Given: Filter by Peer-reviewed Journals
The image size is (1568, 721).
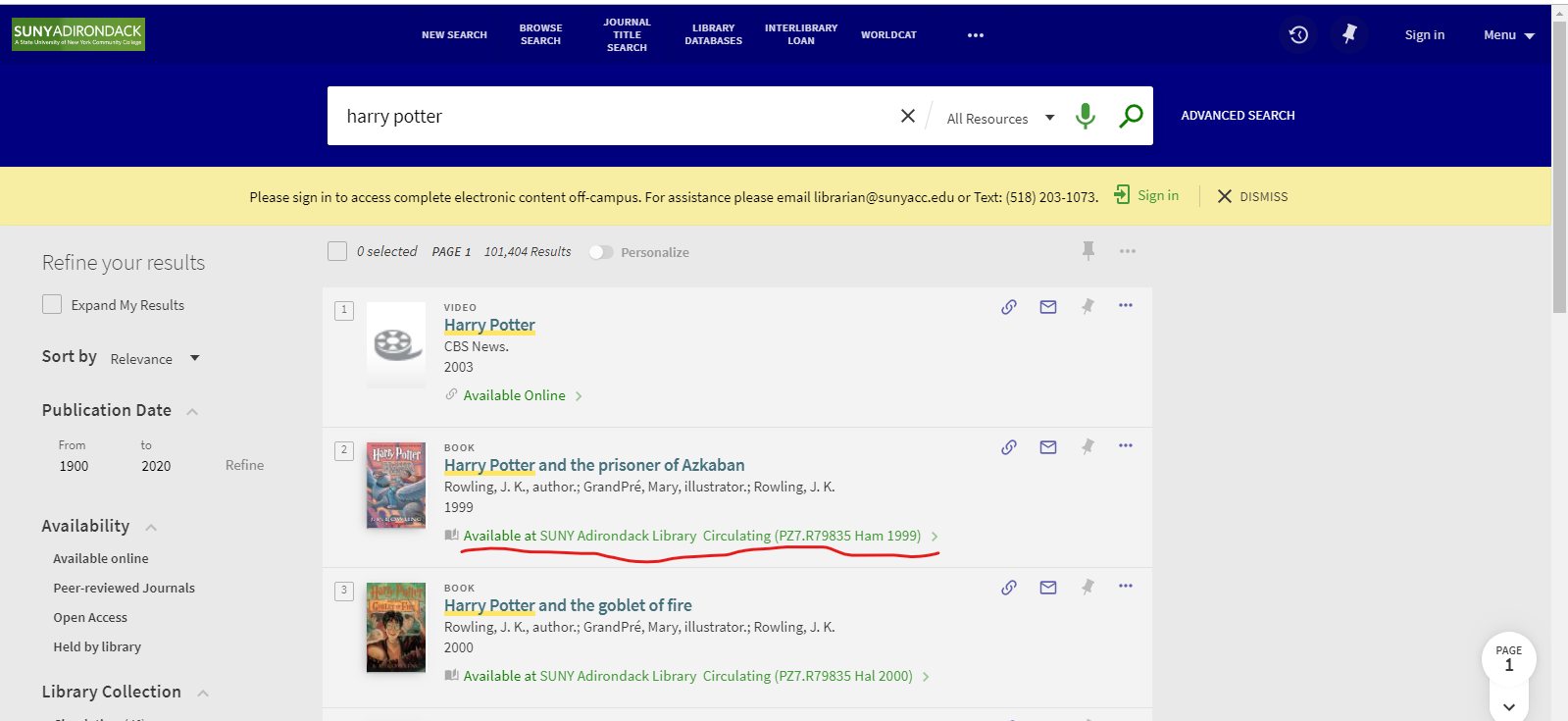Looking at the screenshot, I should 124,588.
